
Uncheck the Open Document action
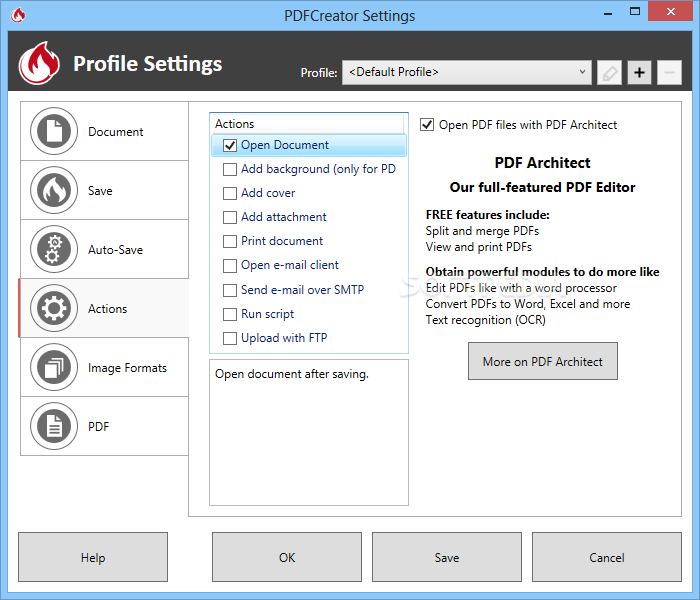click(x=230, y=145)
